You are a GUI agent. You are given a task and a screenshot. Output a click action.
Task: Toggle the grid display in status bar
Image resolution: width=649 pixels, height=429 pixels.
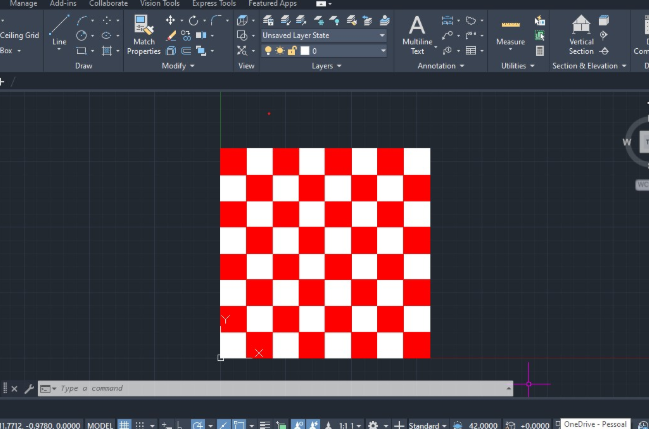pyautogui.click(x=125, y=425)
